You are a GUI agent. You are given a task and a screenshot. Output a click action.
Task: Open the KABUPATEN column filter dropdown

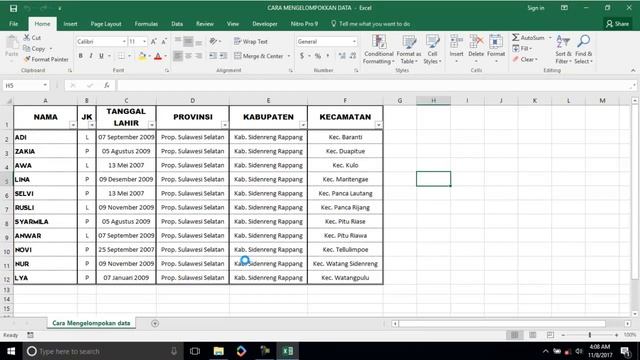tap(302, 125)
